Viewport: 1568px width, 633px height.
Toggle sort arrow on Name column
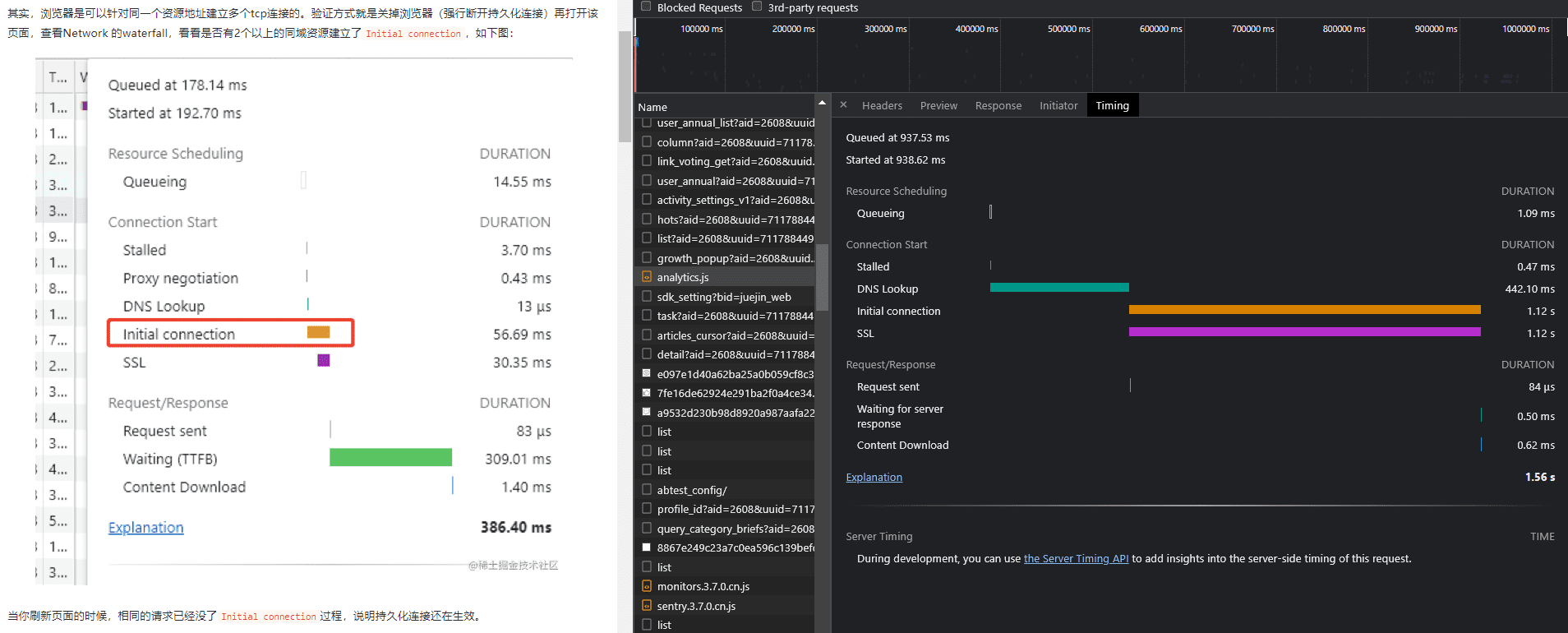821,103
